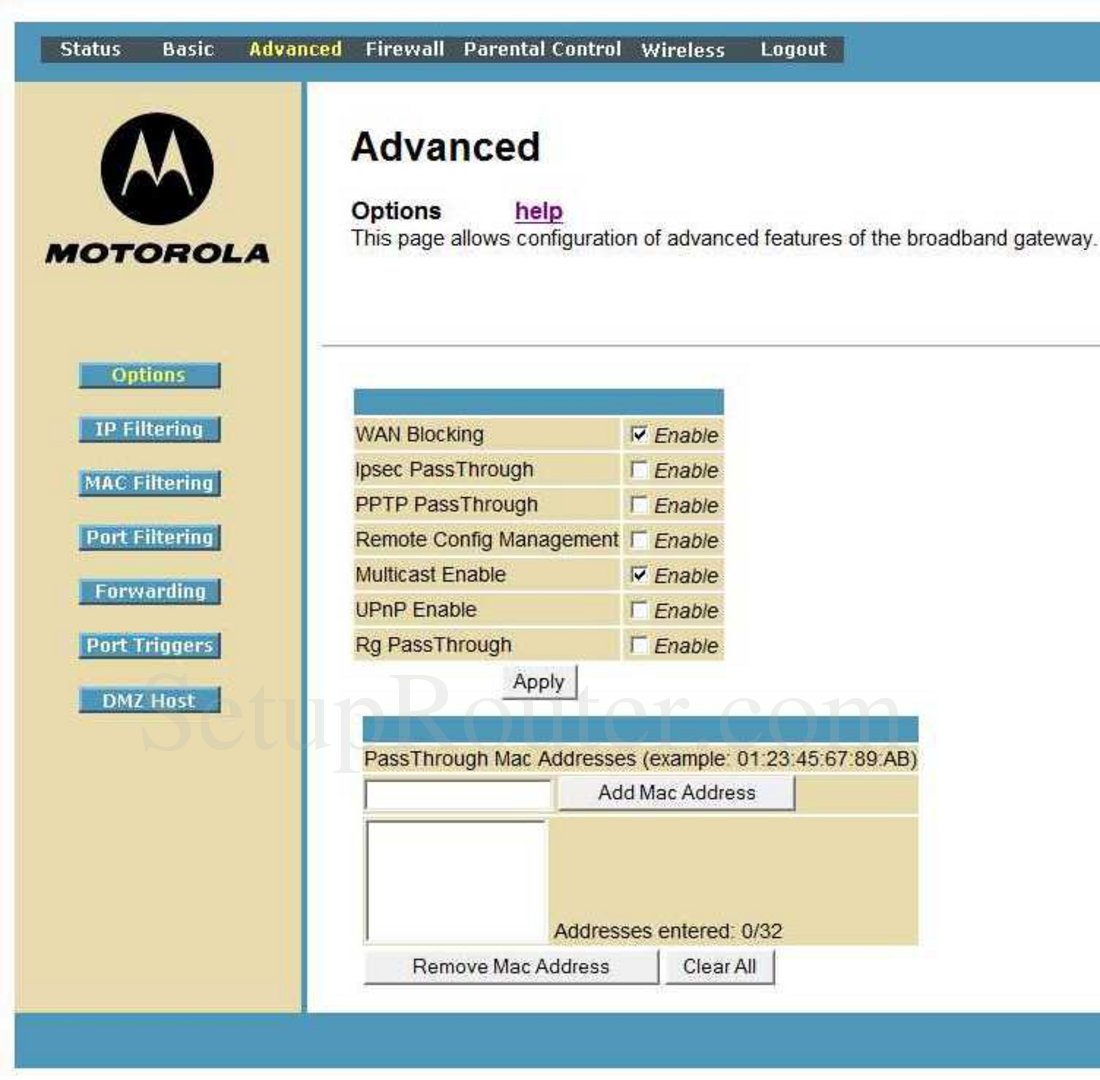The height and width of the screenshot is (1080, 1100).
Task: Enable the UPnP checkbox
Action: 640,610
